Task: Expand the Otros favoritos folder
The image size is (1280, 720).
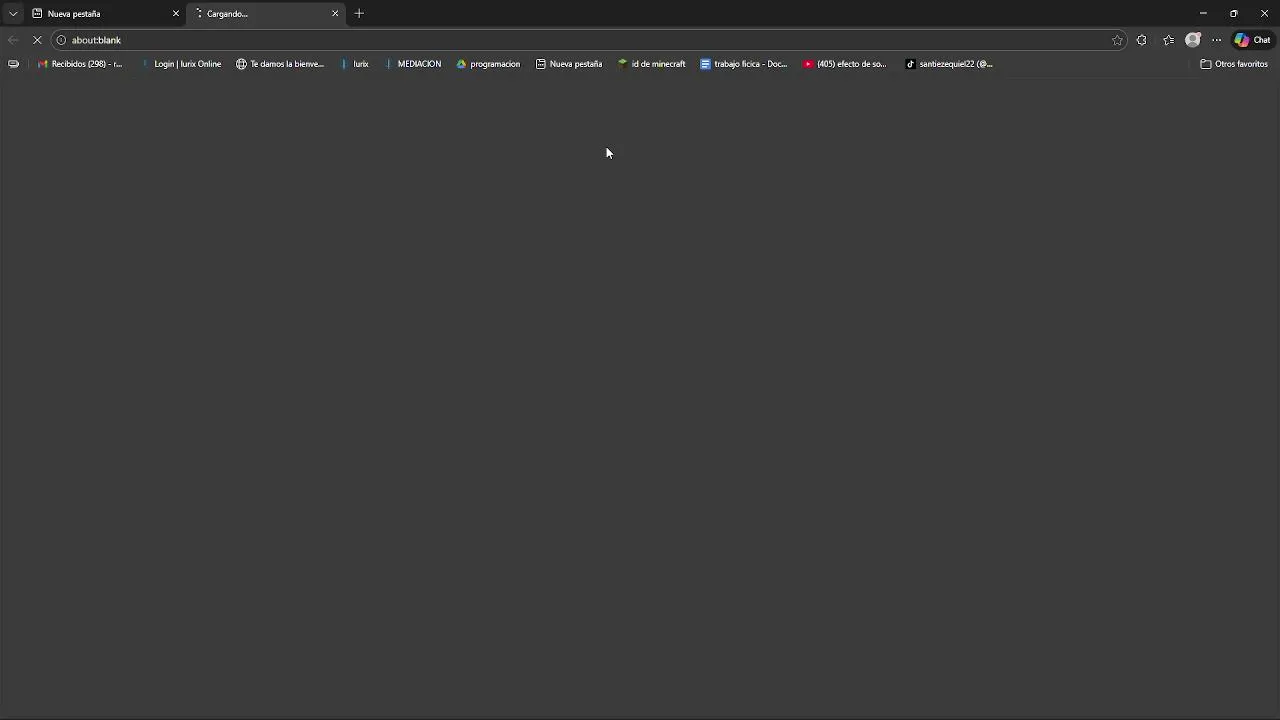Action: [1234, 64]
